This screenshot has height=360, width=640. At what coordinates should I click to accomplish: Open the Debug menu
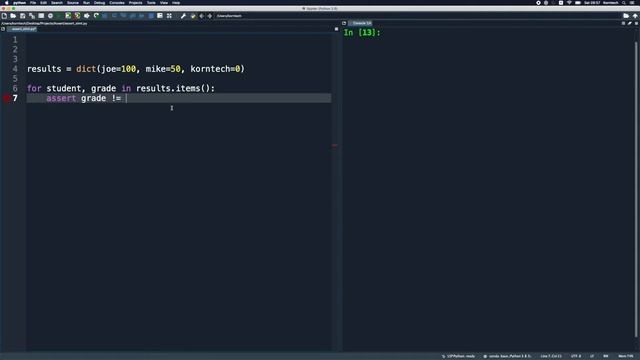coord(99,3)
